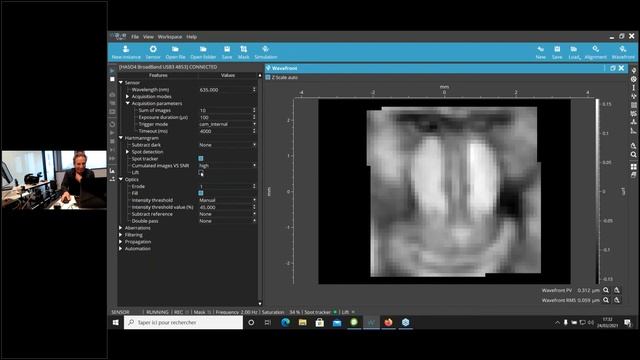
Task: Click the play acquisition icon in left sidebar
Action: point(113,71)
